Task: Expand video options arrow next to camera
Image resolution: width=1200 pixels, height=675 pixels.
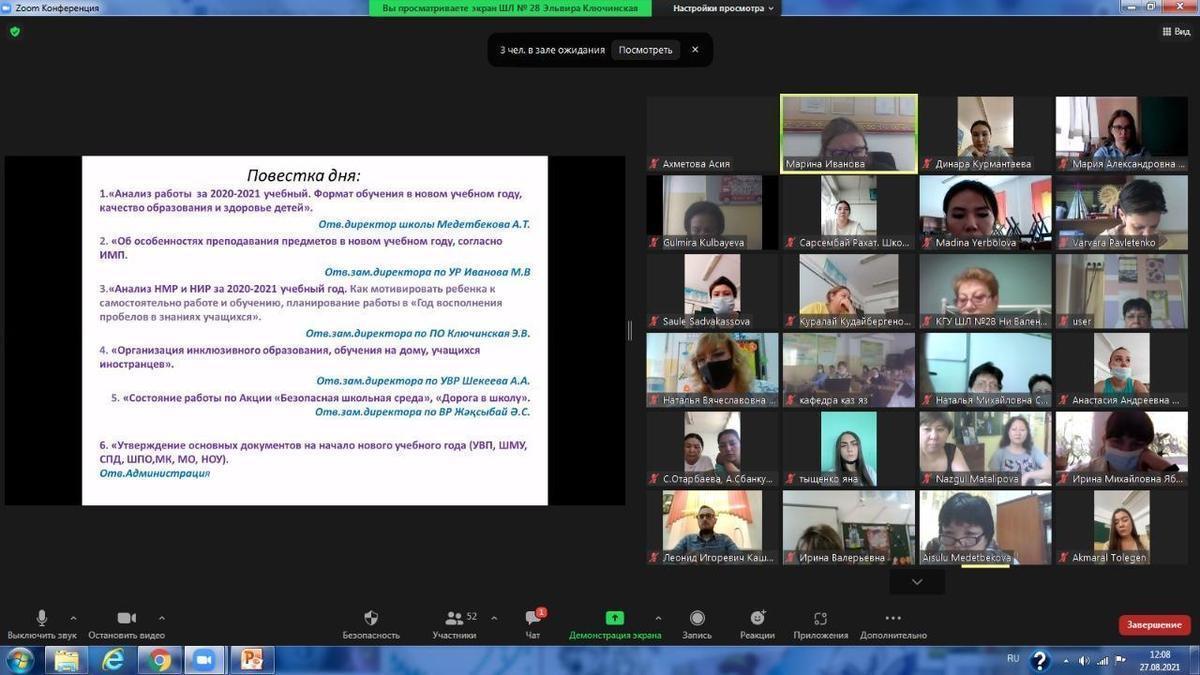Action: (x=162, y=618)
